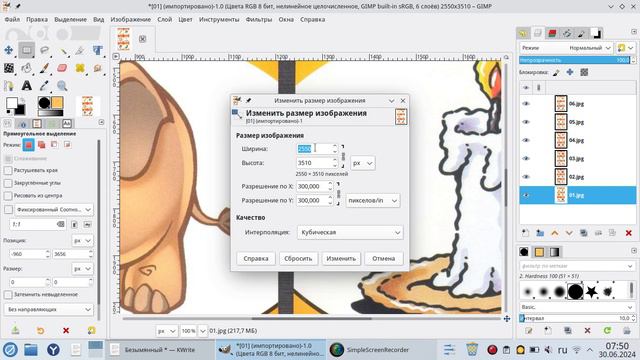The image size is (640, 360).
Task: Open the "Слой" menu
Action: coord(164,19)
